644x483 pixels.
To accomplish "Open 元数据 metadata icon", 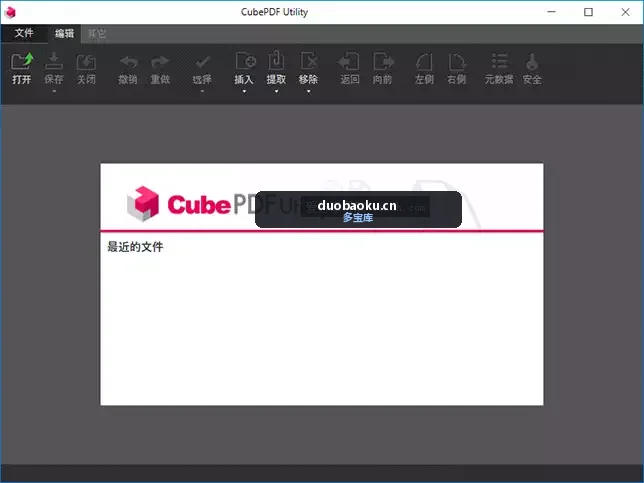I will 499,62.
